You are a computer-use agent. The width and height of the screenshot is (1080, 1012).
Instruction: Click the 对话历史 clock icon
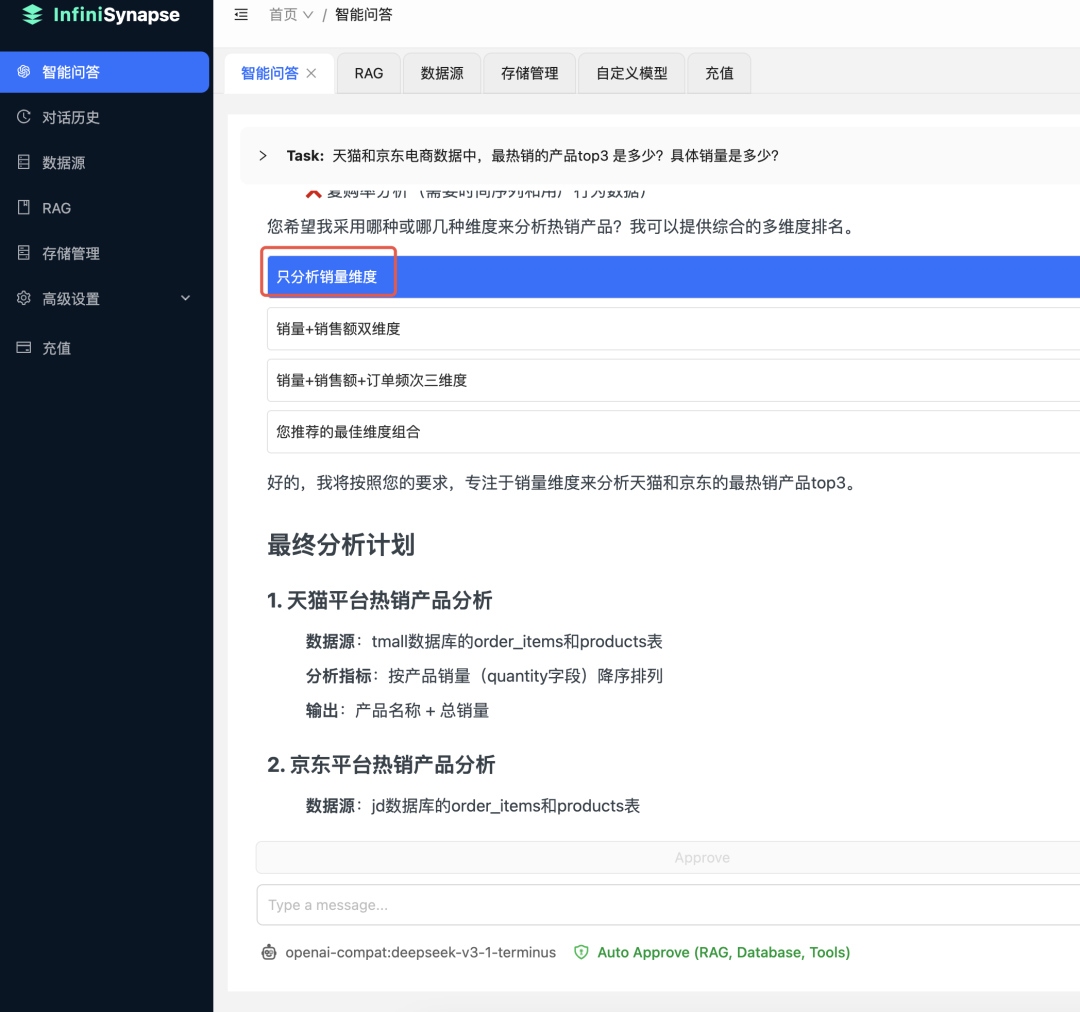coord(23,116)
